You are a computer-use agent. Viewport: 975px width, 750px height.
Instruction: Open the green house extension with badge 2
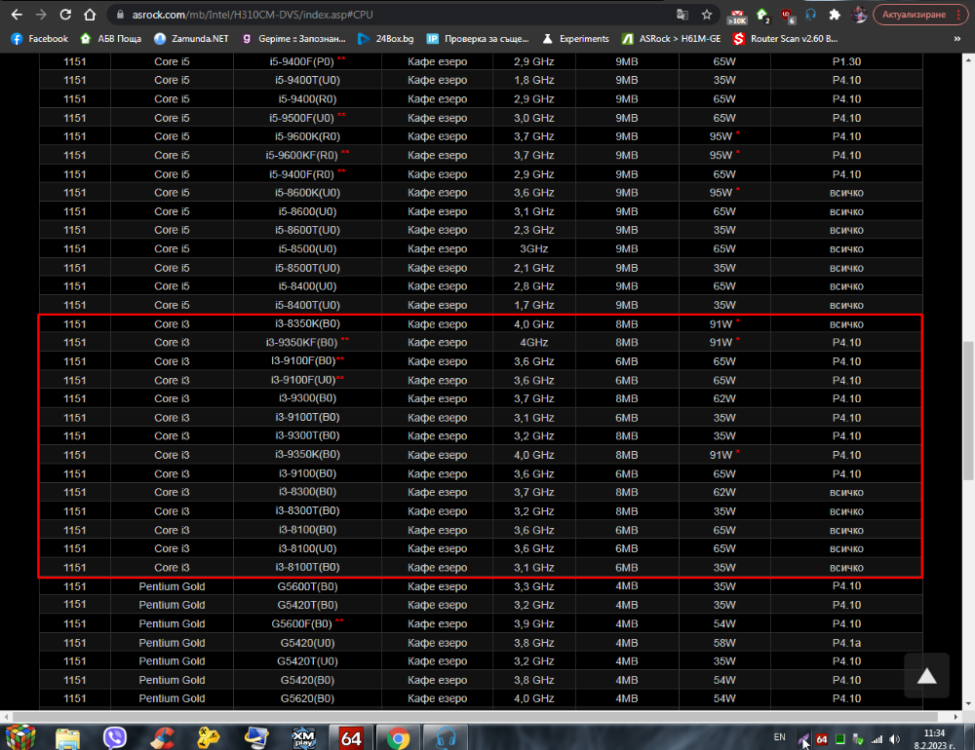click(762, 15)
